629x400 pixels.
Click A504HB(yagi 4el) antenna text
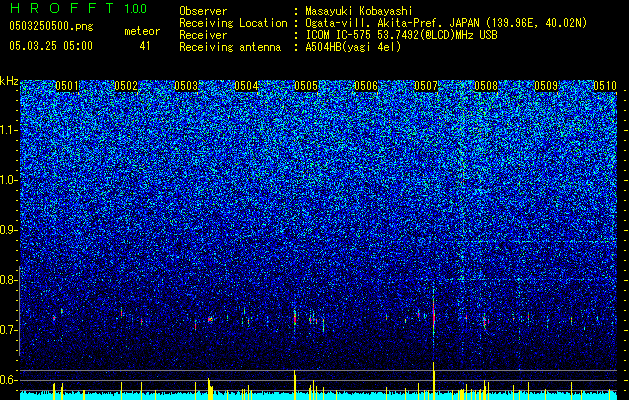click(x=353, y=47)
